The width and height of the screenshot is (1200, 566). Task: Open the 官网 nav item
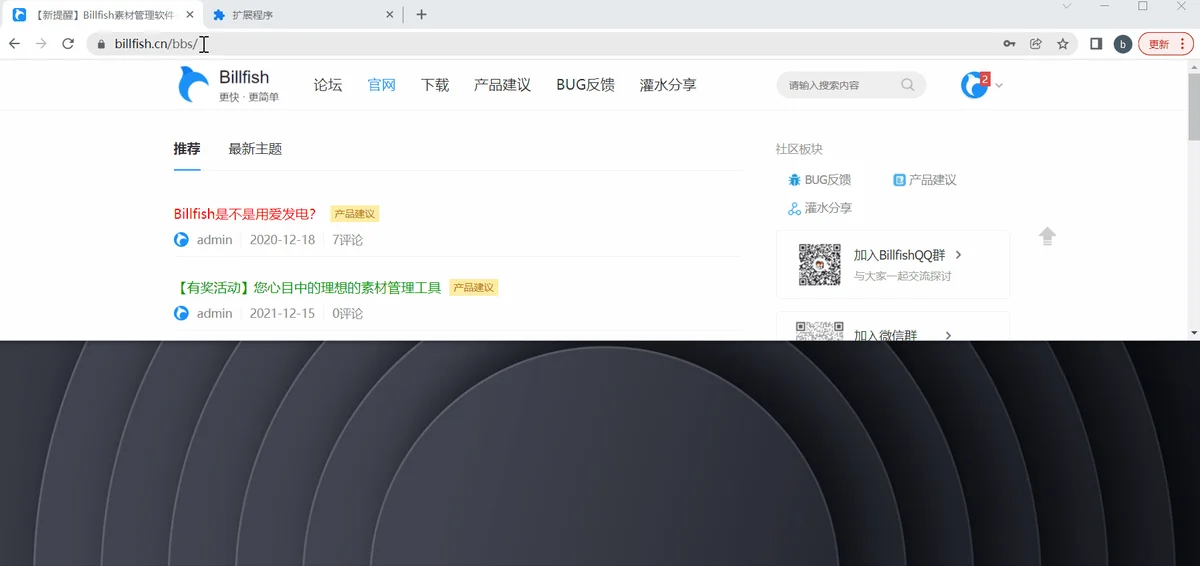click(x=382, y=85)
